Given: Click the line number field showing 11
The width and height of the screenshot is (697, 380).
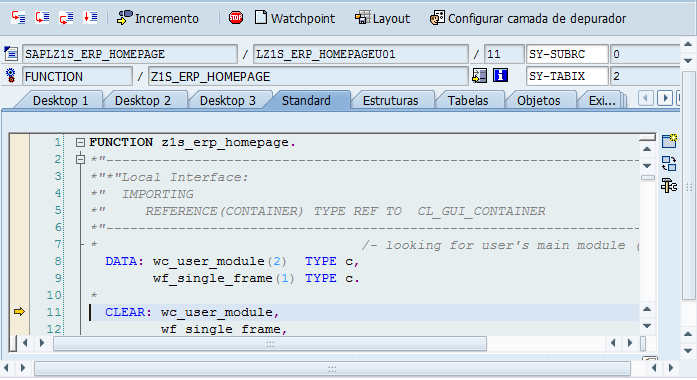Looking at the screenshot, I should [x=504, y=54].
